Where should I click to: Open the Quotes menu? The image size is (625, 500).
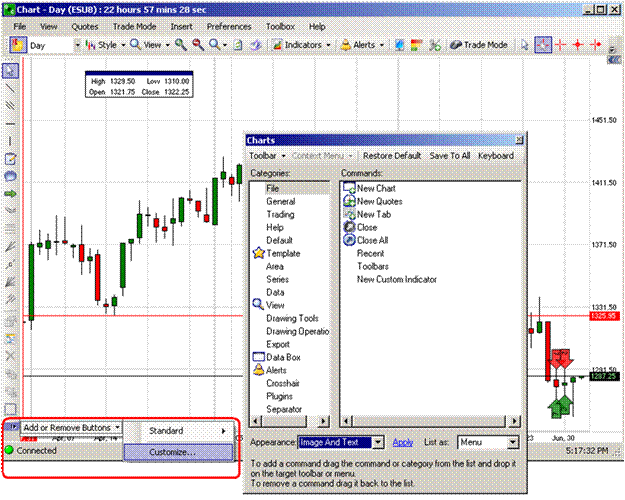(85, 27)
